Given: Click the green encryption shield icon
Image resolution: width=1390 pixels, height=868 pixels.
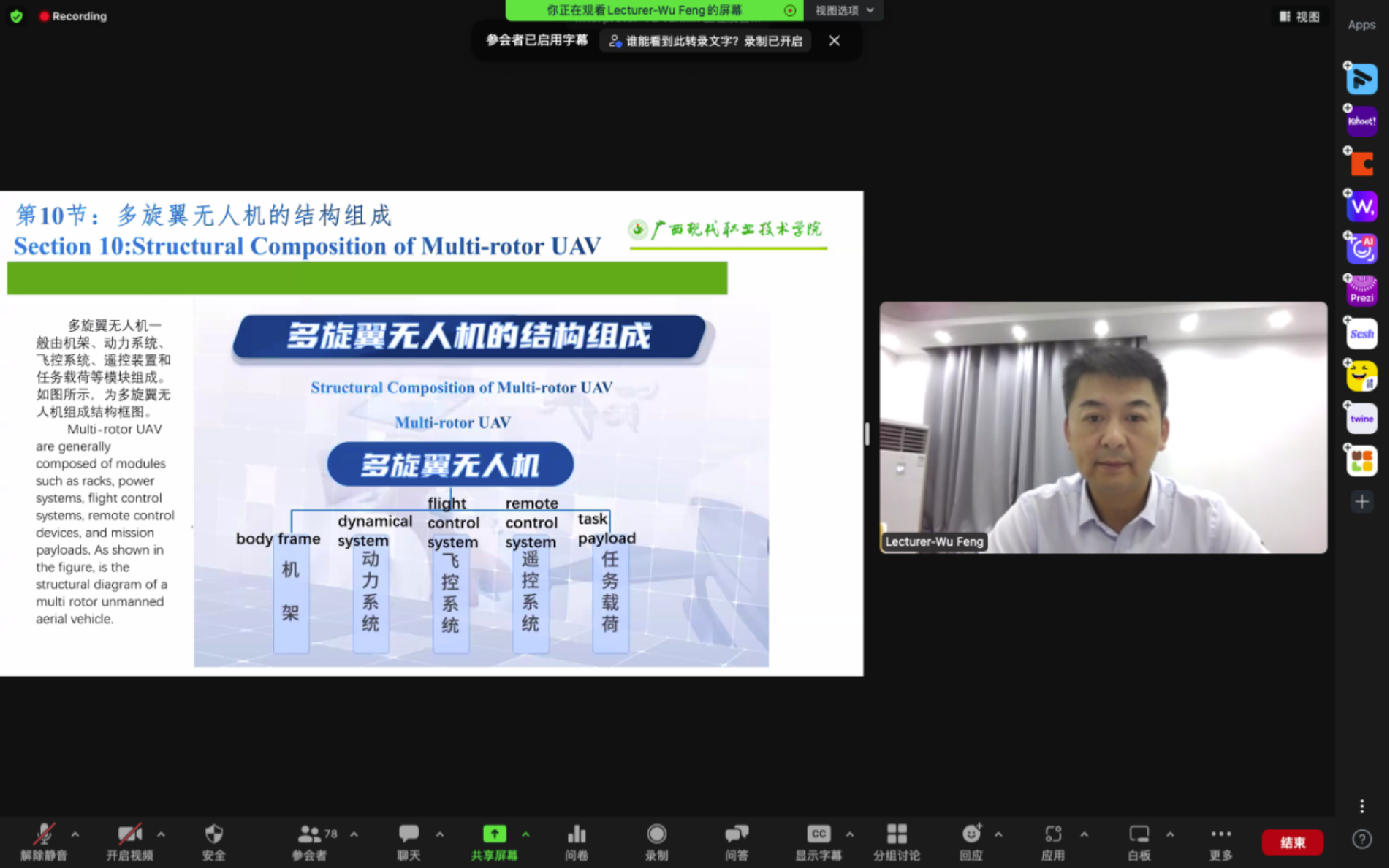Looking at the screenshot, I should [x=17, y=16].
